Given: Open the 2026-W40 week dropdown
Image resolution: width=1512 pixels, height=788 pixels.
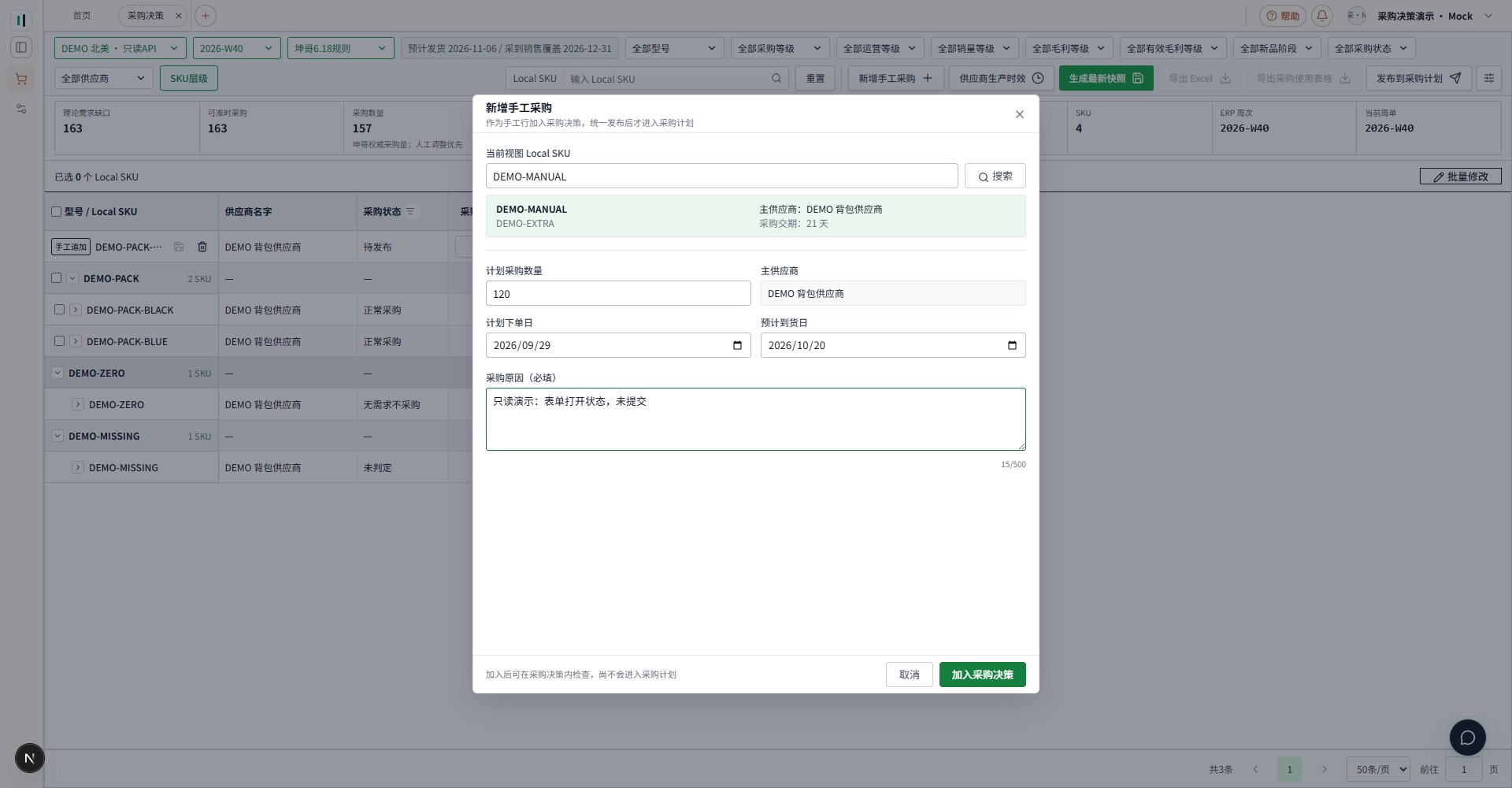Looking at the screenshot, I should (x=236, y=48).
